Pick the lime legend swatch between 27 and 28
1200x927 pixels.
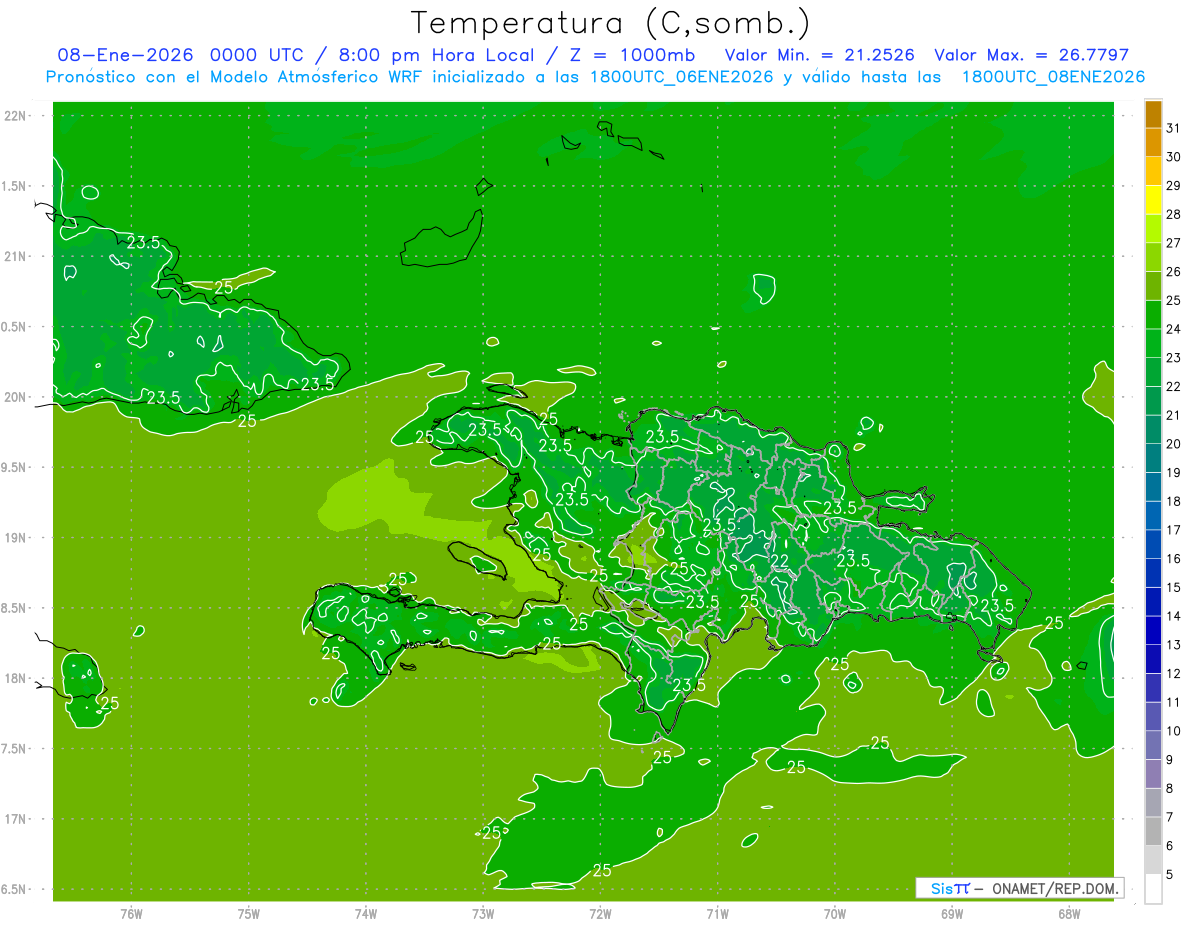coord(1153,229)
